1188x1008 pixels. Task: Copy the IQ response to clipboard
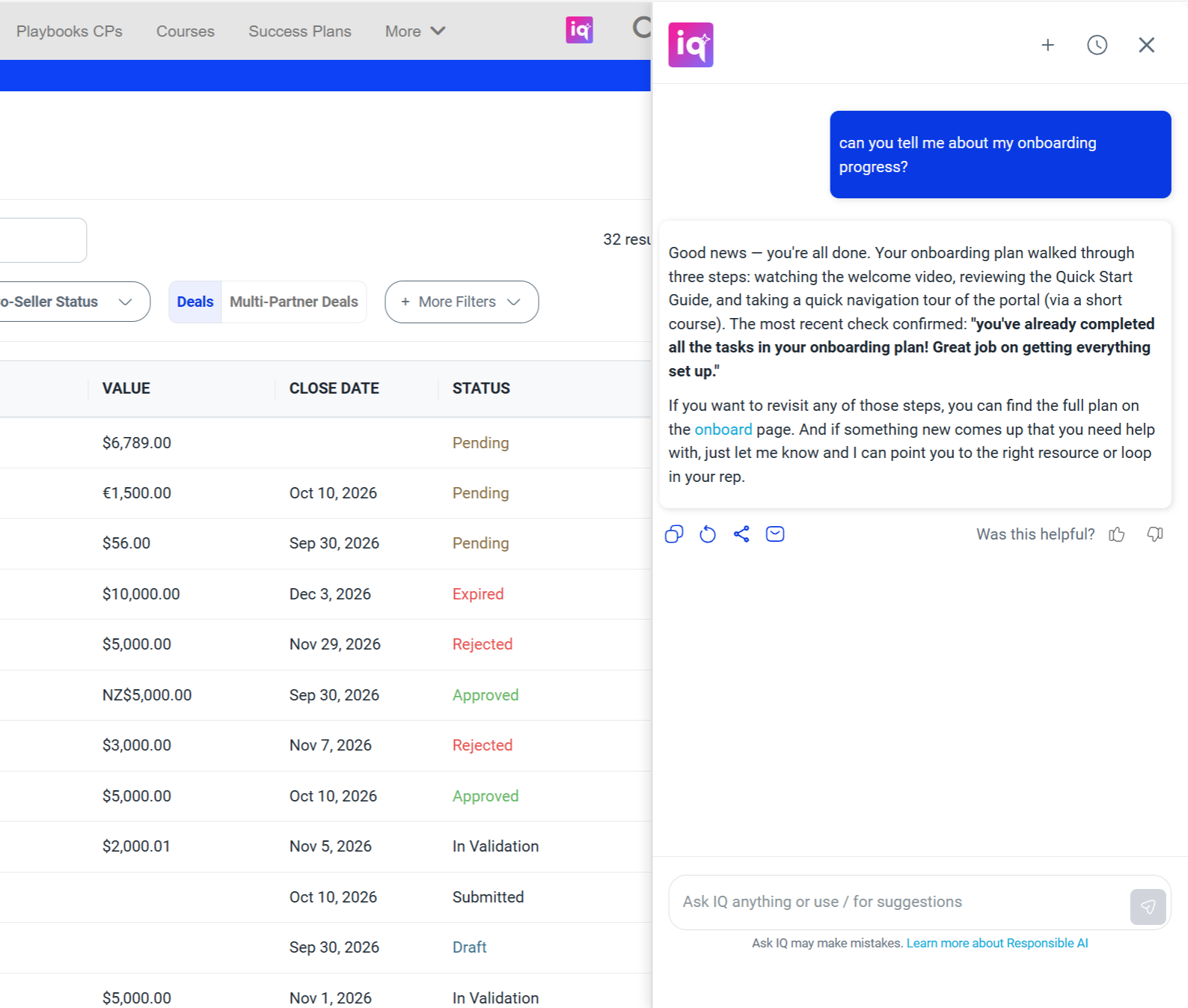(674, 534)
